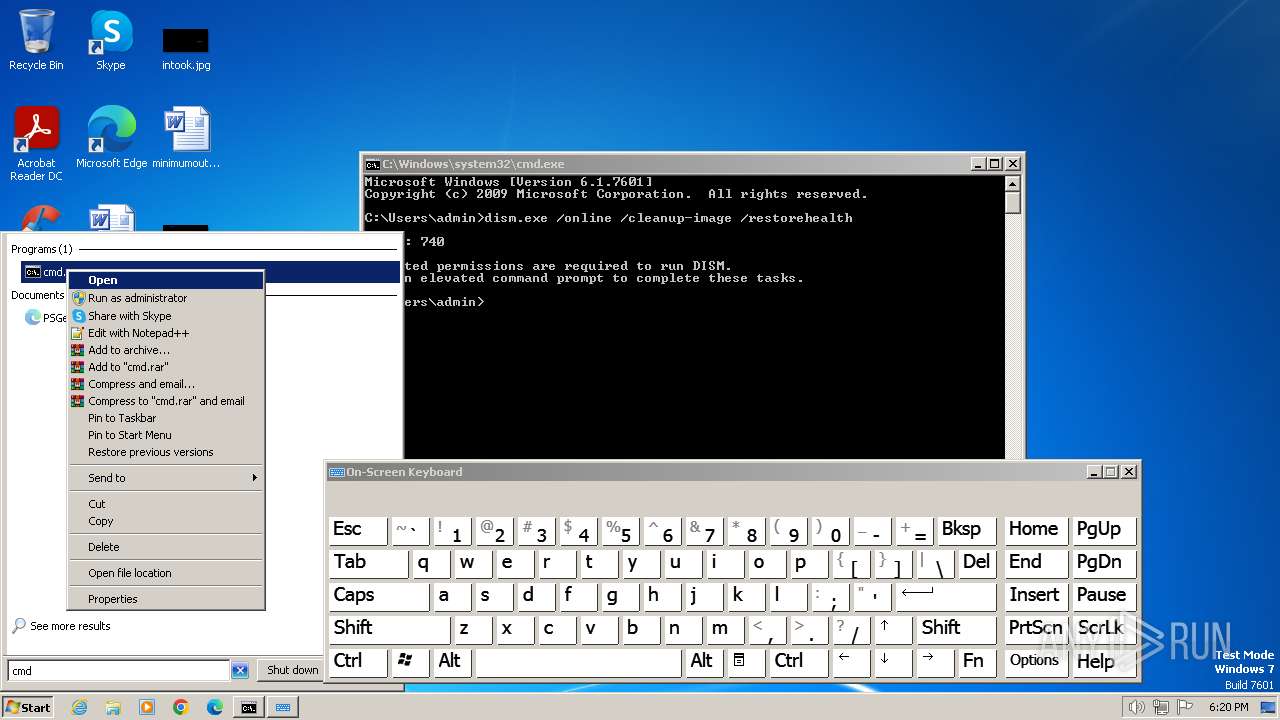Select the intook.jpg desktop file

[x=186, y=48]
